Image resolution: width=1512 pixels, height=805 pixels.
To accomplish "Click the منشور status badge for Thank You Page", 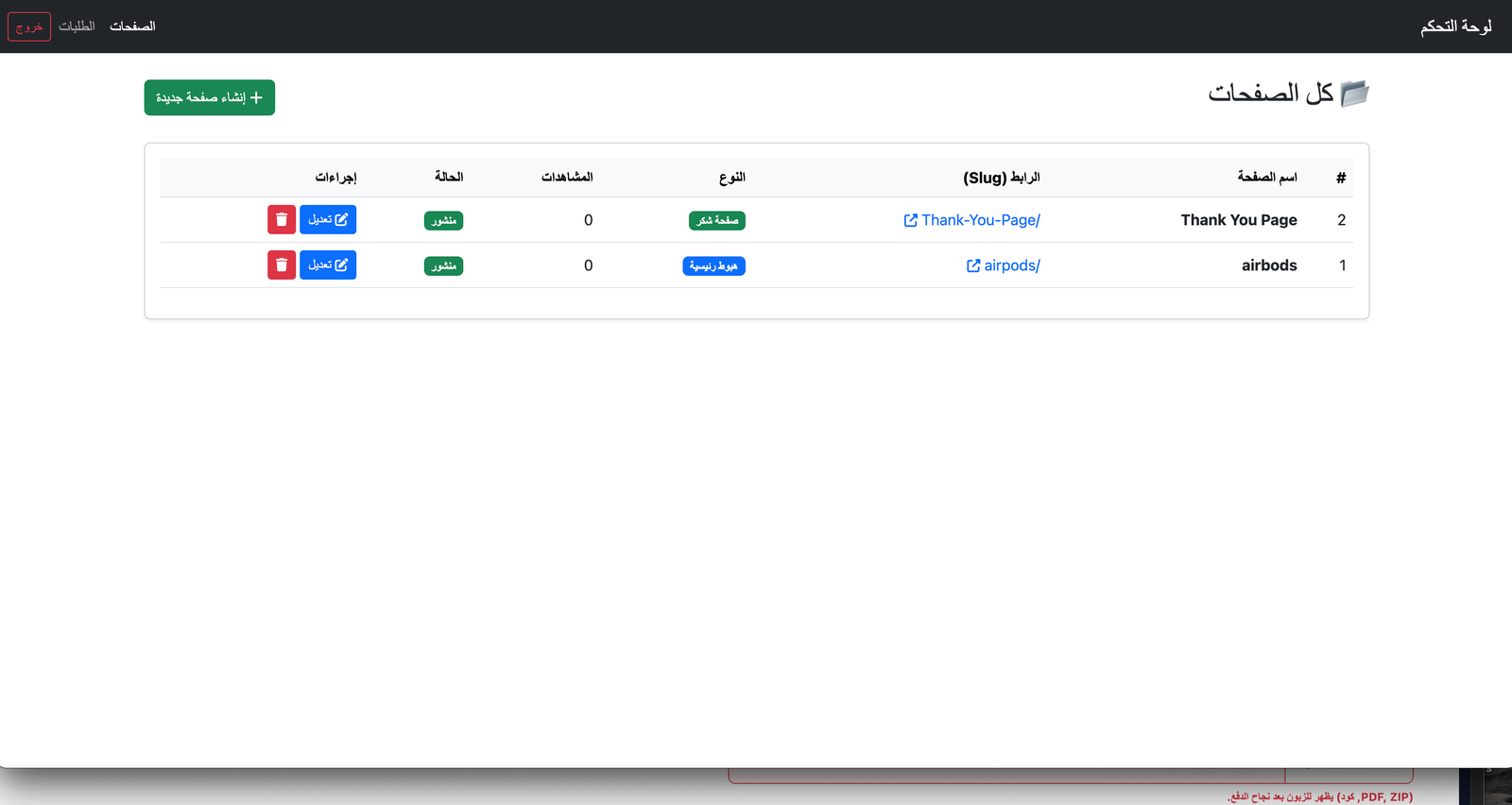I will click(443, 220).
